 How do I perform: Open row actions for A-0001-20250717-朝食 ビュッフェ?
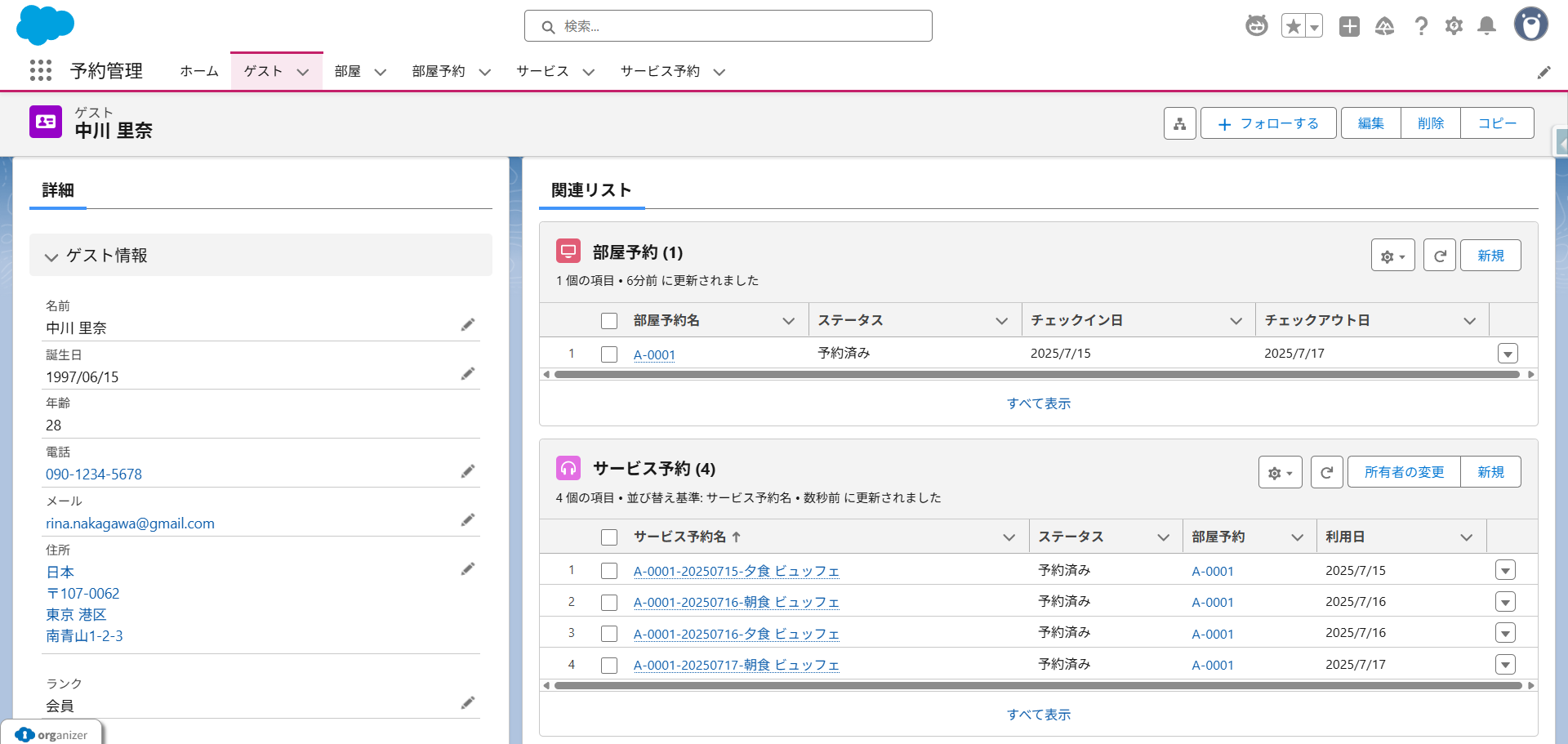[x=1506, y=664]
